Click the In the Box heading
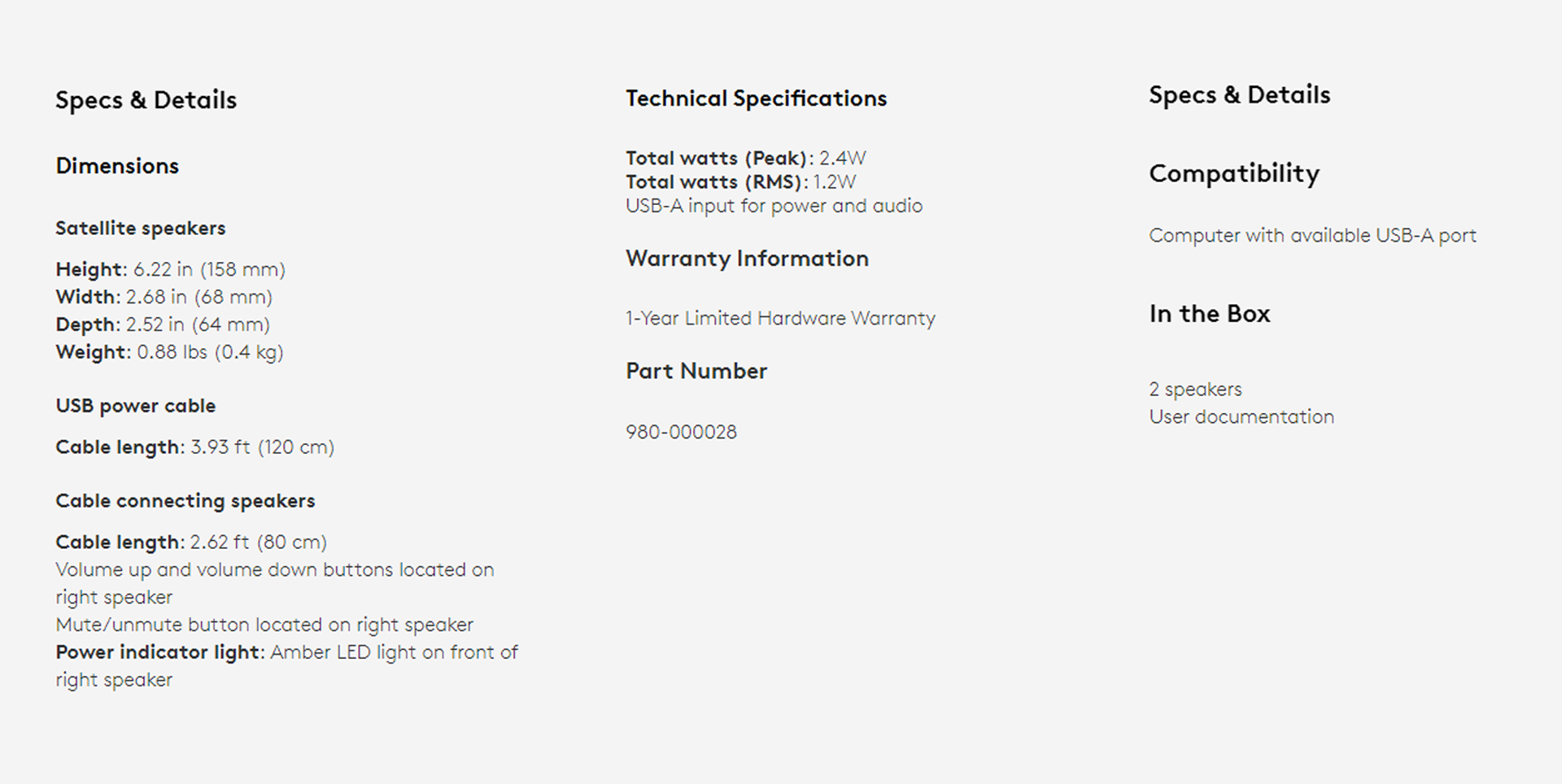Viewport: 1562px width, 784px height. pos(1209,314)
